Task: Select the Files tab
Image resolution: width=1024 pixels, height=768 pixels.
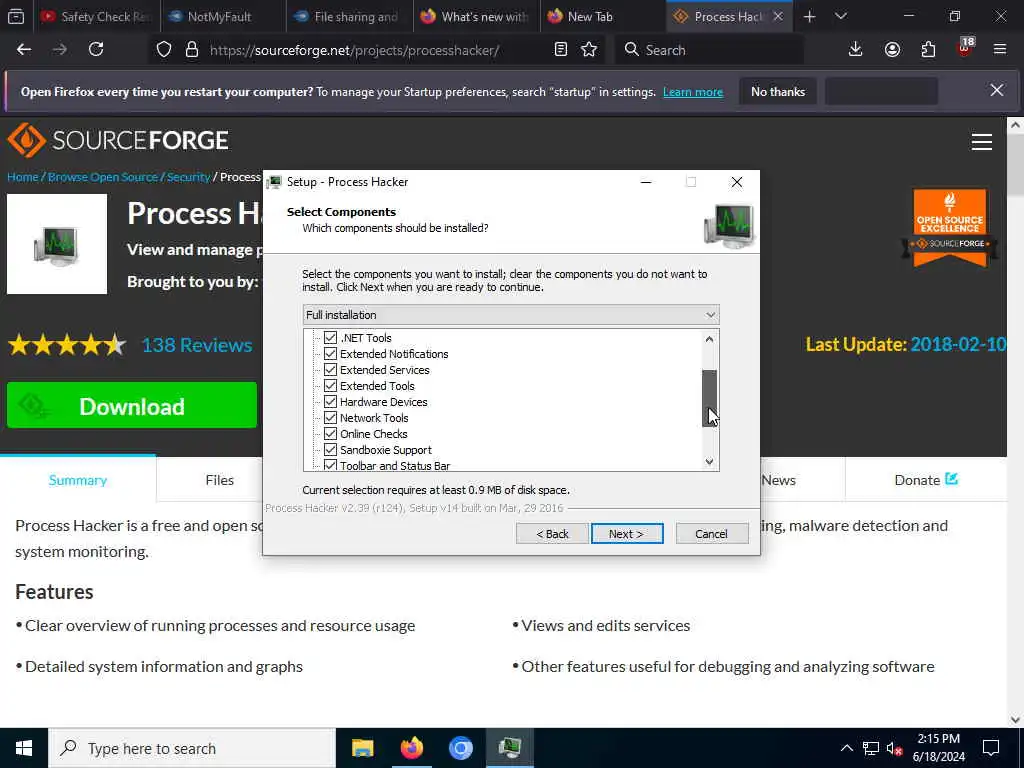Action: (x=219, y=480)
